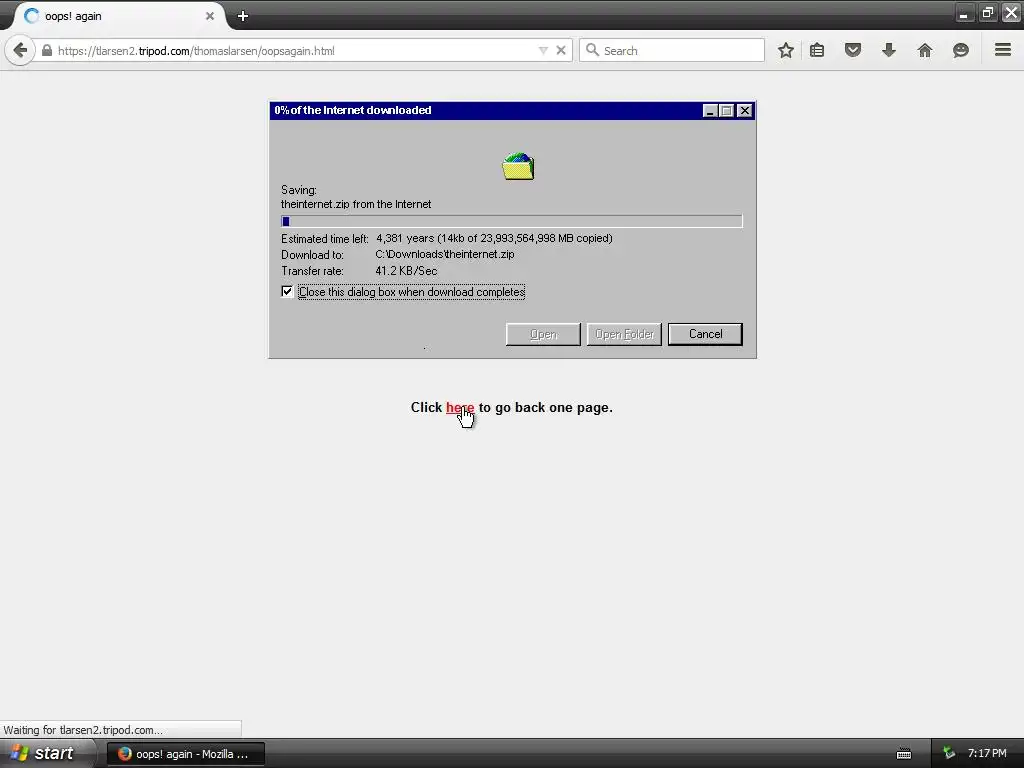Image resolution: width=1024 pixels, height=768 pixels.
Task: Click the '41.2 KB/Sec' transfer rate
Action: pos(406,270)
